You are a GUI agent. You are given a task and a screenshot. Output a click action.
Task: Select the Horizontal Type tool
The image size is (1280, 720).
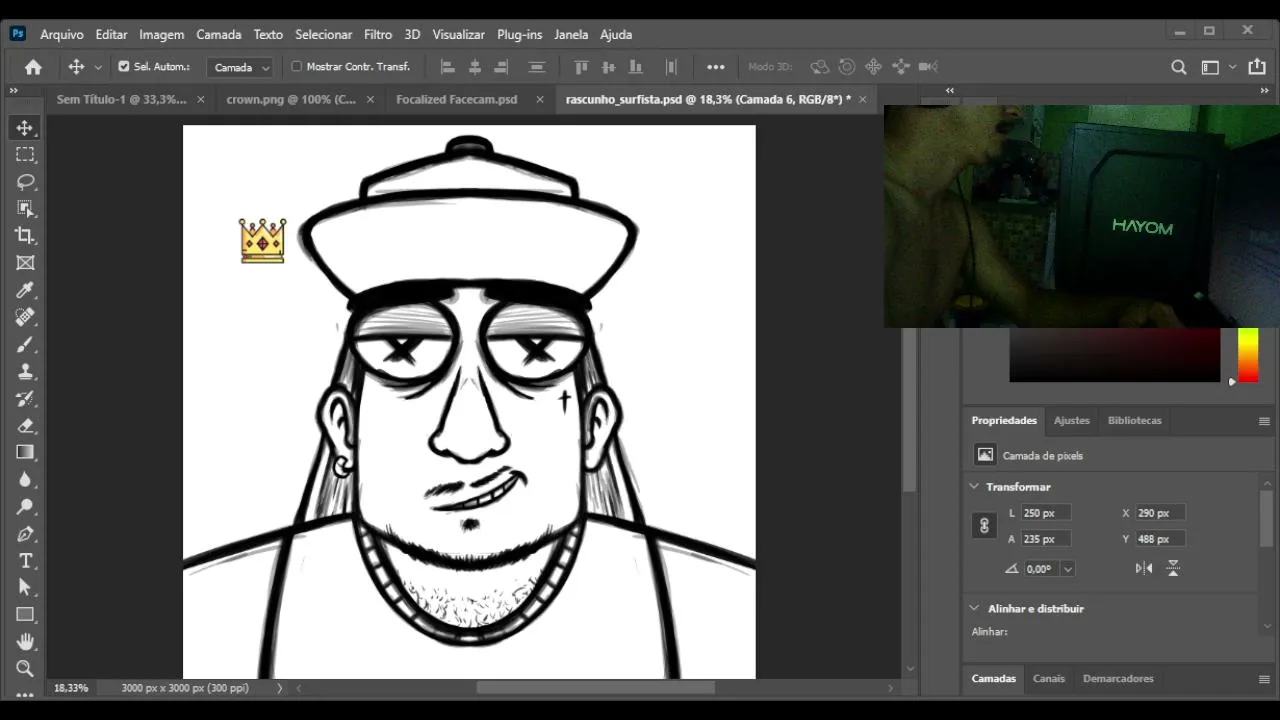coord(25,560)
